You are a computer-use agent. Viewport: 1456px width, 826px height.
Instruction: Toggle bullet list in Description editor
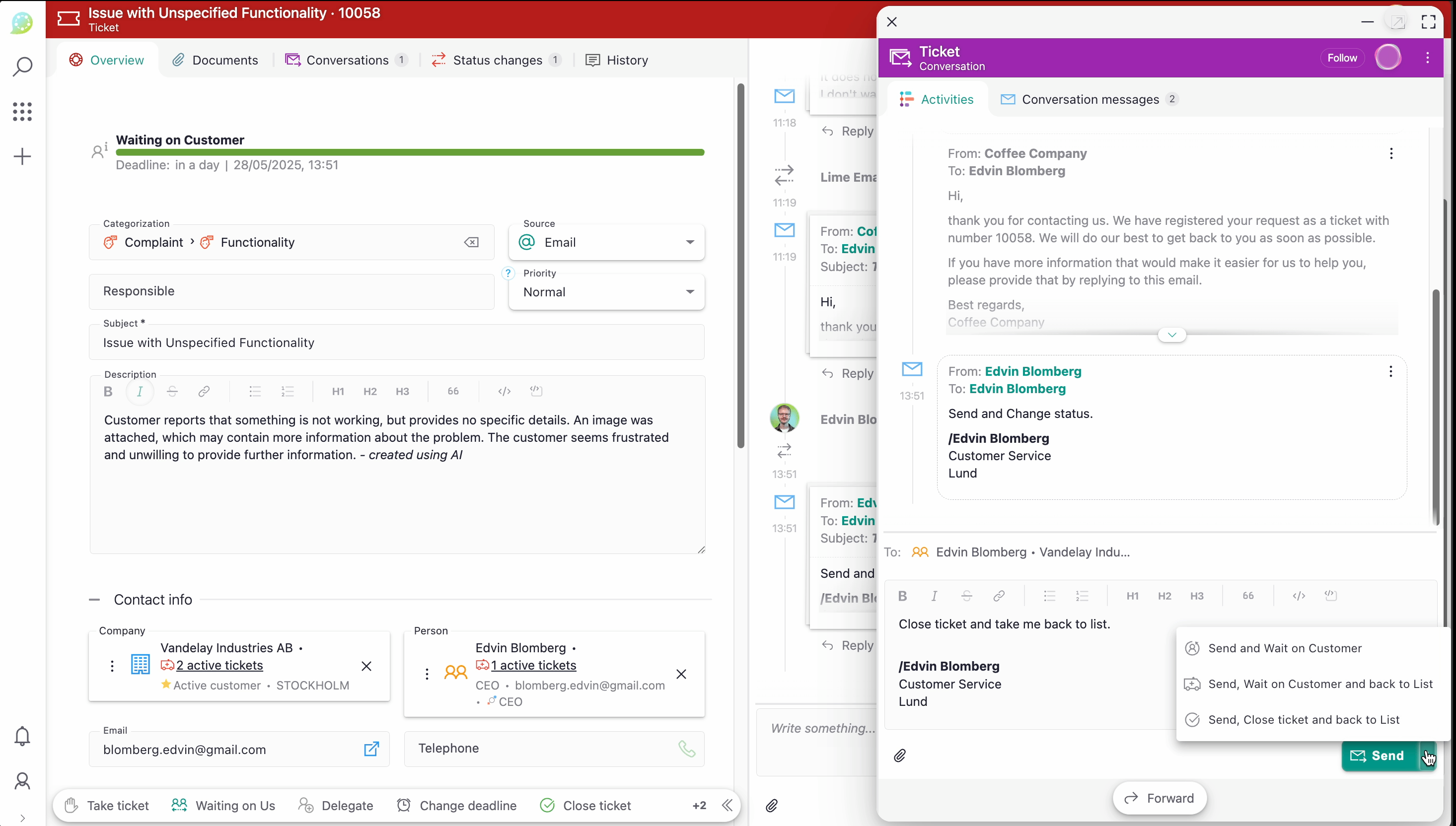coord(255,392)
